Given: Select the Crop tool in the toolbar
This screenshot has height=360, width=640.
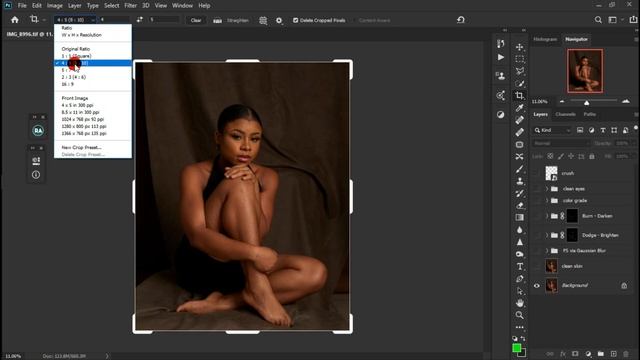Looking at the screenshot, I should tap(519, 96).
